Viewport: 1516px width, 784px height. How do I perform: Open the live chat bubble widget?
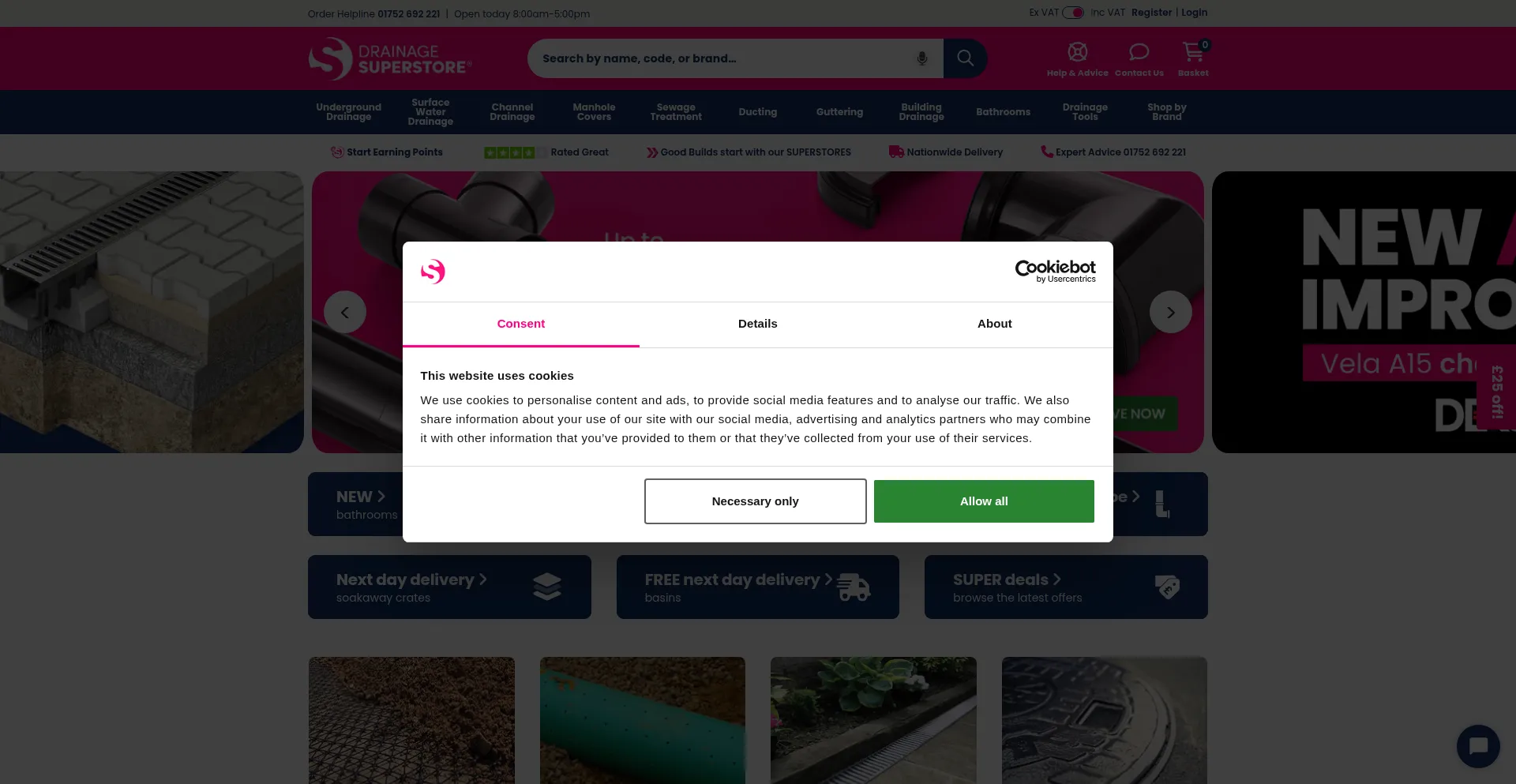1478,746
